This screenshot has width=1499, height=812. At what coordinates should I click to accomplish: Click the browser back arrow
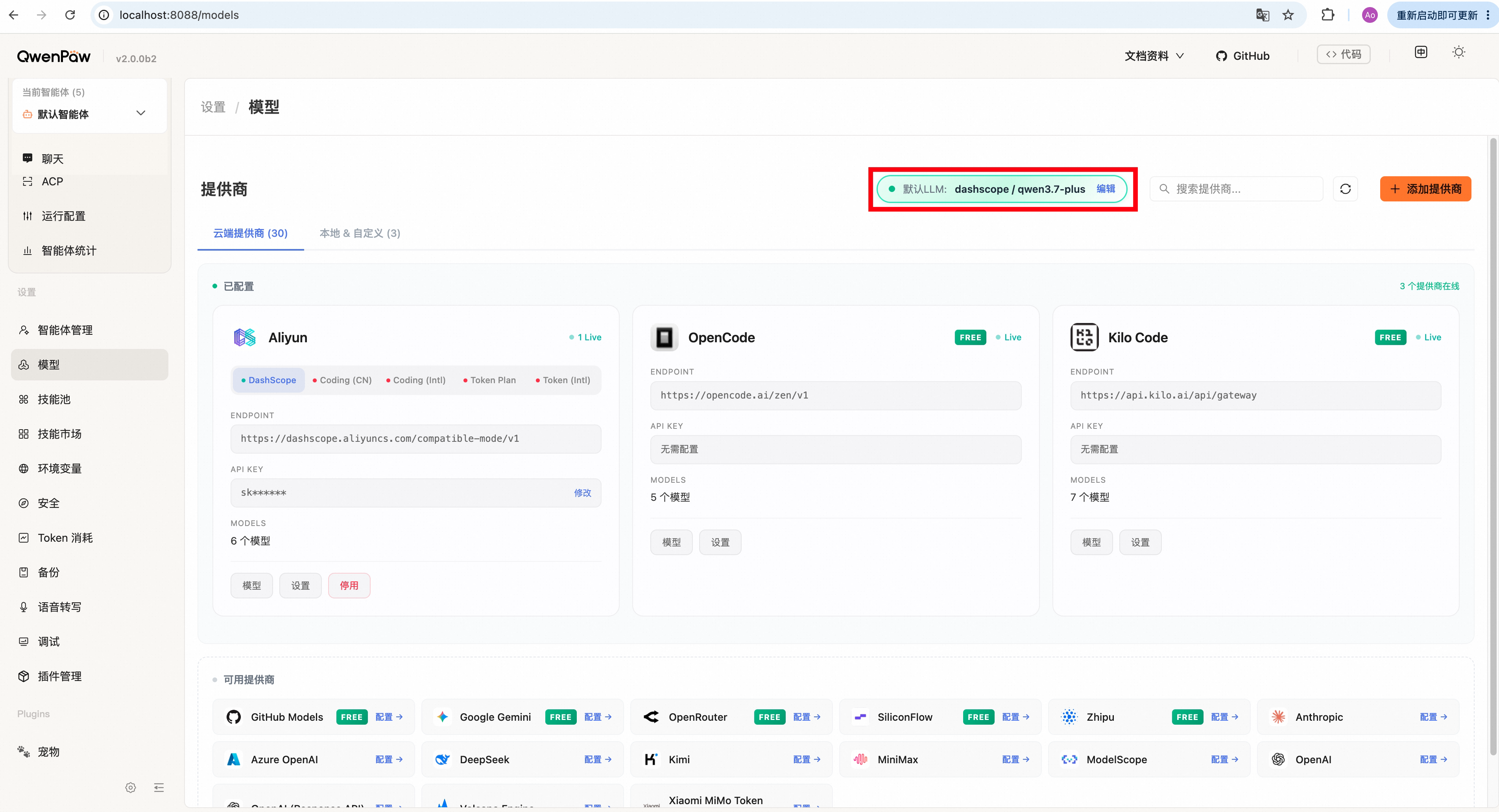tap(14, 15)
